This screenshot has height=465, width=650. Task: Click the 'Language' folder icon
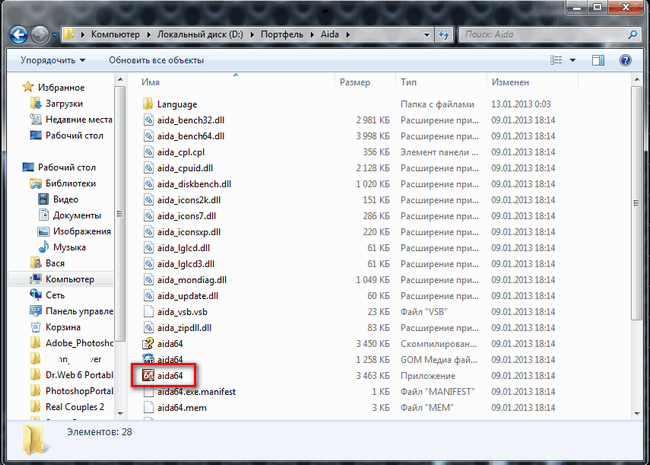click(148, 104)
